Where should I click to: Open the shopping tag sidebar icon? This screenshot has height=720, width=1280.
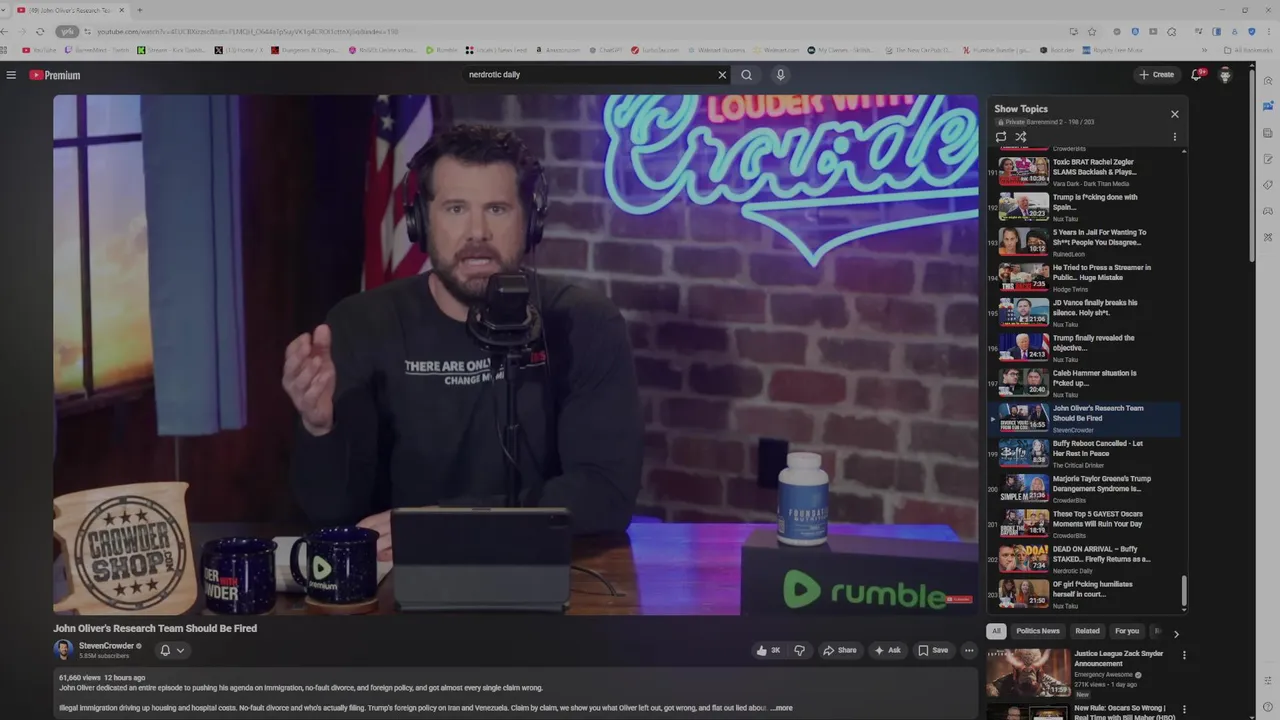pos(1268,185)
